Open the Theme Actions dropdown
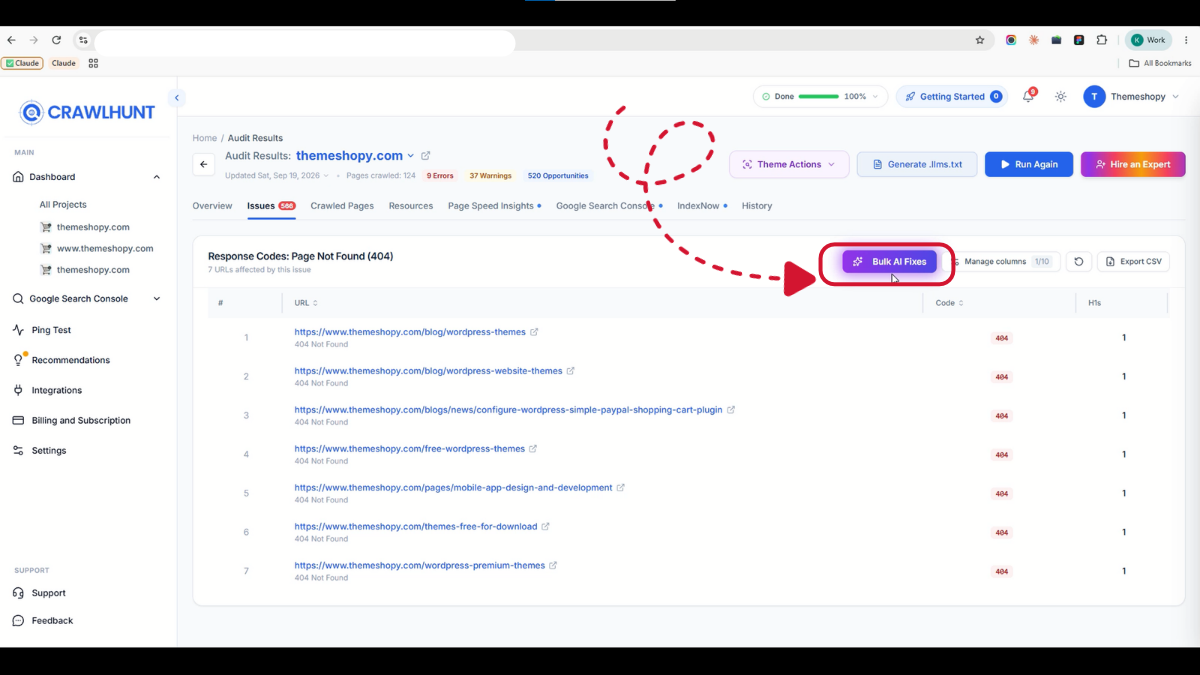This screenshot has width=1200, height=675. 789,164
